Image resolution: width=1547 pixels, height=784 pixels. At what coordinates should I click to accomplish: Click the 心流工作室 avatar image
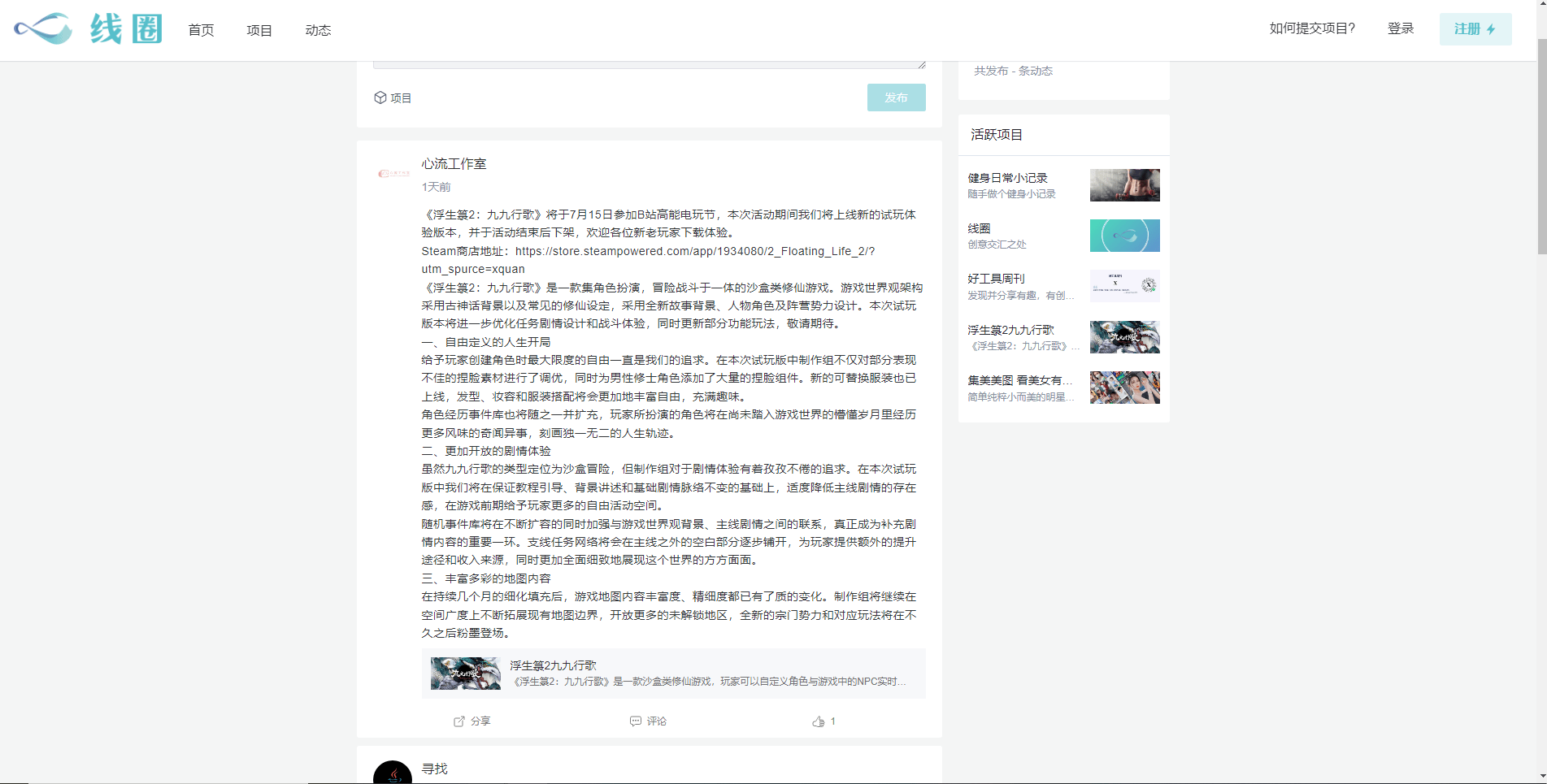pos(393,173)
